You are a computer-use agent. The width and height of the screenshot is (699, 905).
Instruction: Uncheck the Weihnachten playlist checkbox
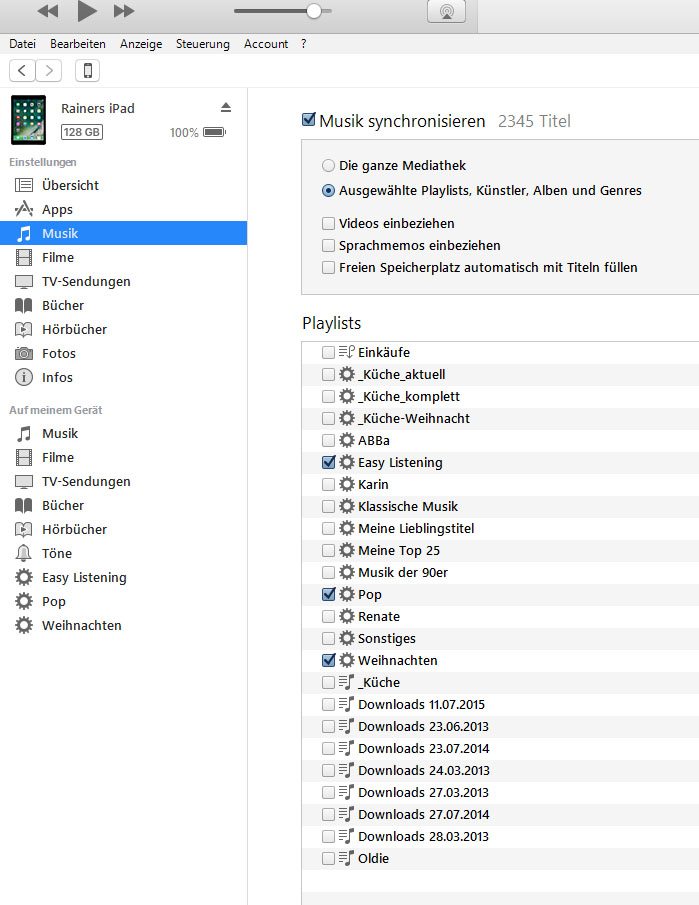pyautogui.click(x=328, y=660)
